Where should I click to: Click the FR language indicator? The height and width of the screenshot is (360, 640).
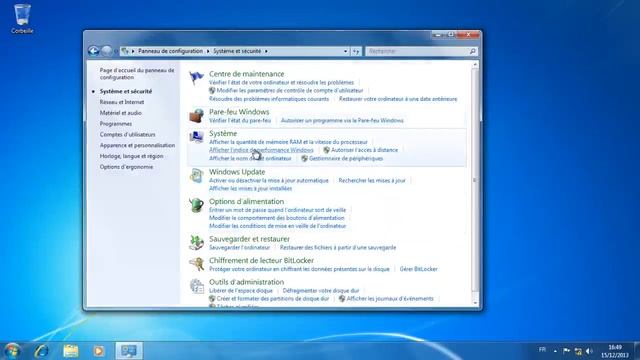point(542,350)
